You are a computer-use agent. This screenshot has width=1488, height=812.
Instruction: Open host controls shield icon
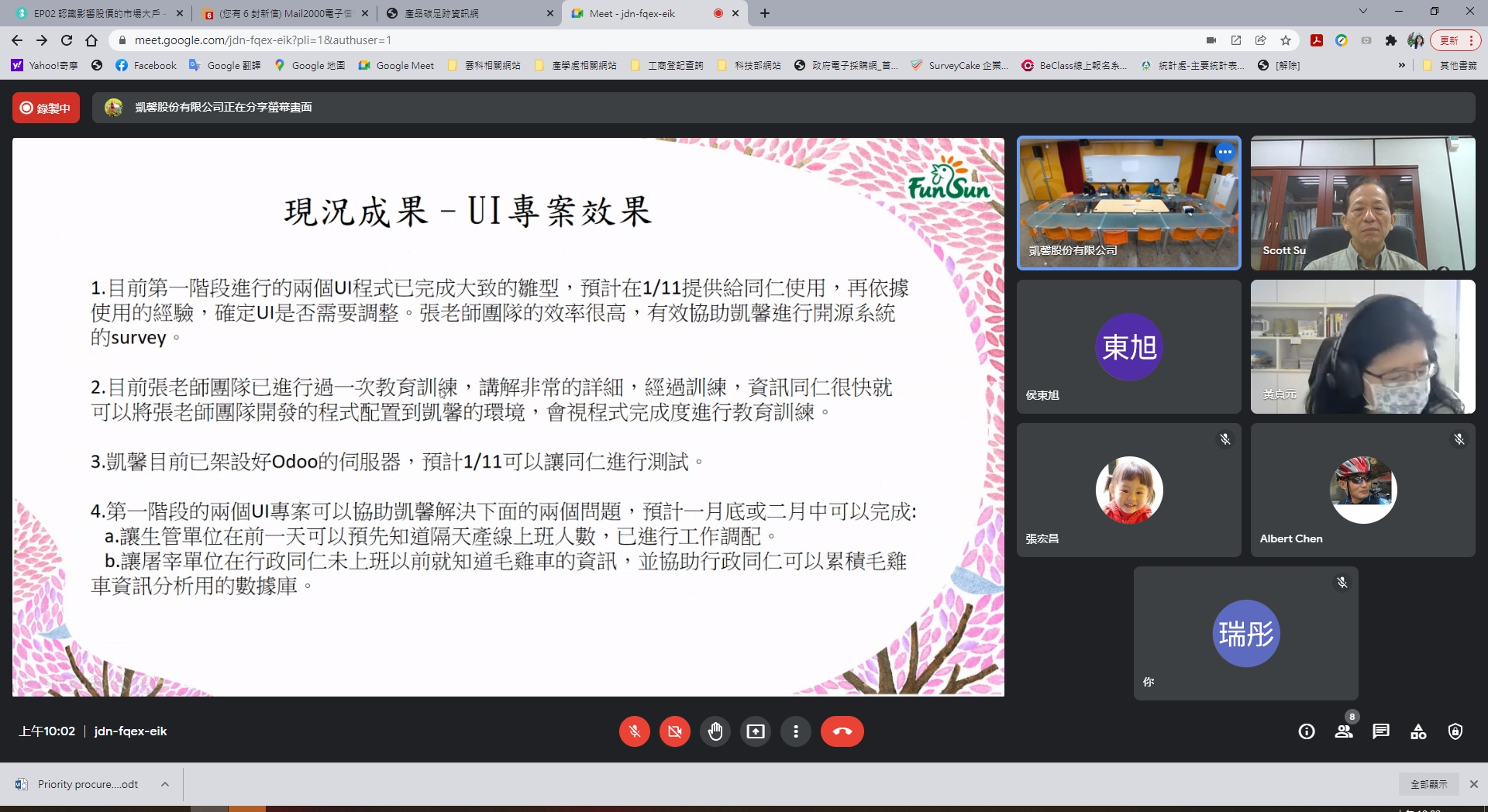[x=1455, y=731]
